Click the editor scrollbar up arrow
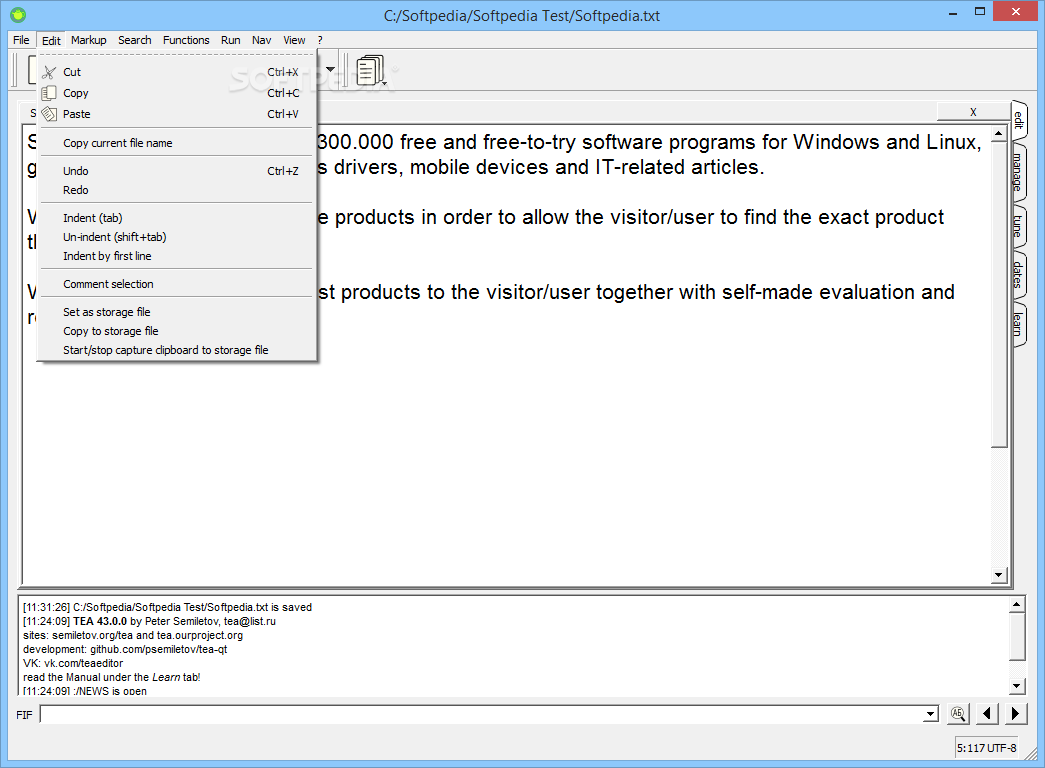This screenshot has width=1045, height=768. (998, 134)
